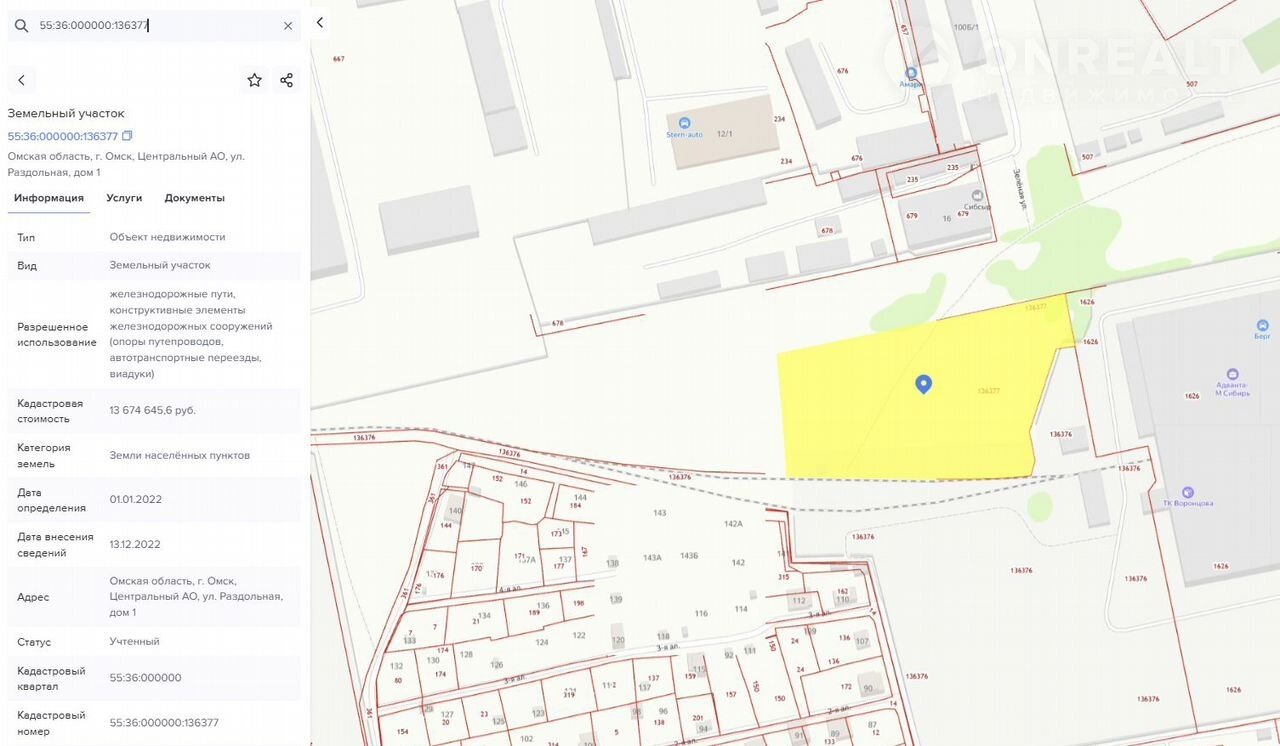Add parcel to favorites with star icon
The image size is (1280, 746).
(254, 80)
